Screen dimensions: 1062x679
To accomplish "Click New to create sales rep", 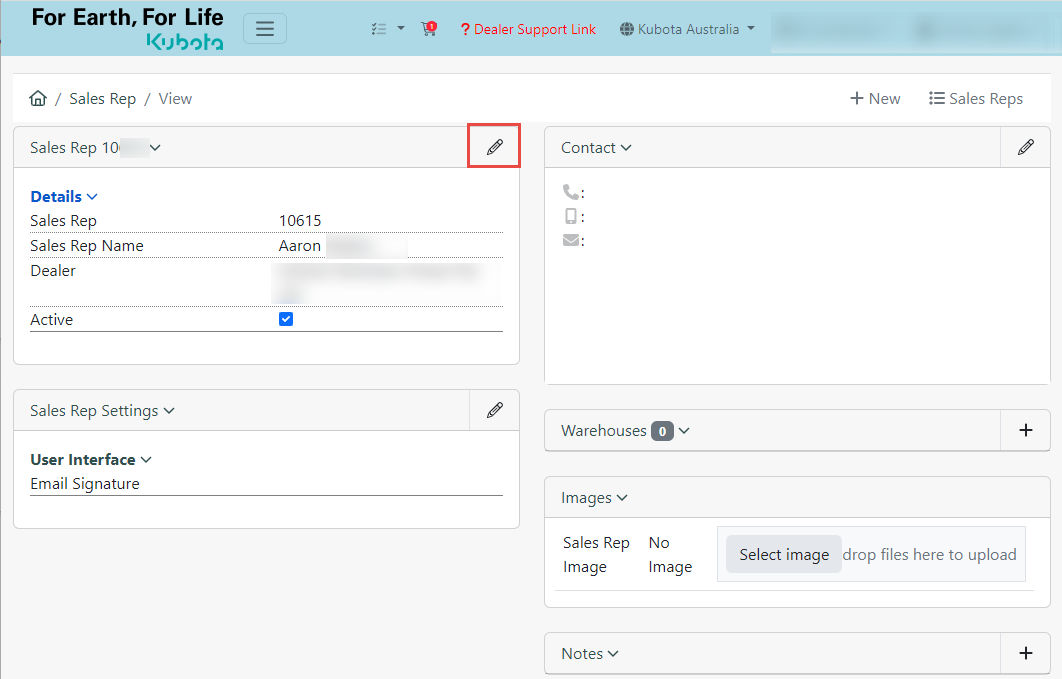I will tap(875, 98).
